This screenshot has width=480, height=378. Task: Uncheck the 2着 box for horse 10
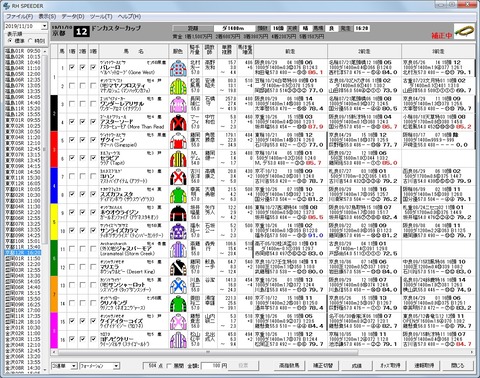click(82, 231)
